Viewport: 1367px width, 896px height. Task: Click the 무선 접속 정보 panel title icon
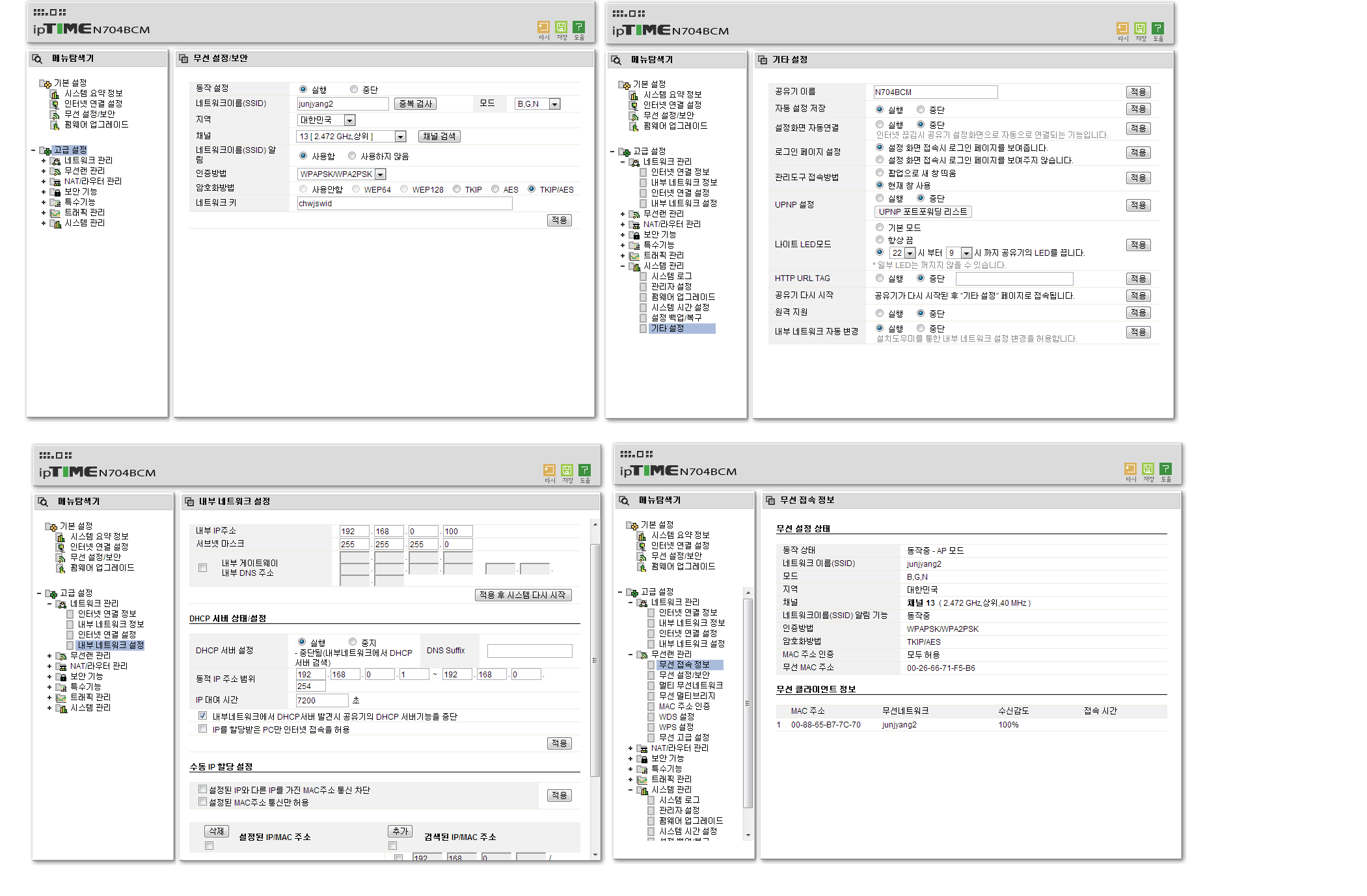pyautogui.click(x=770, y=500)
